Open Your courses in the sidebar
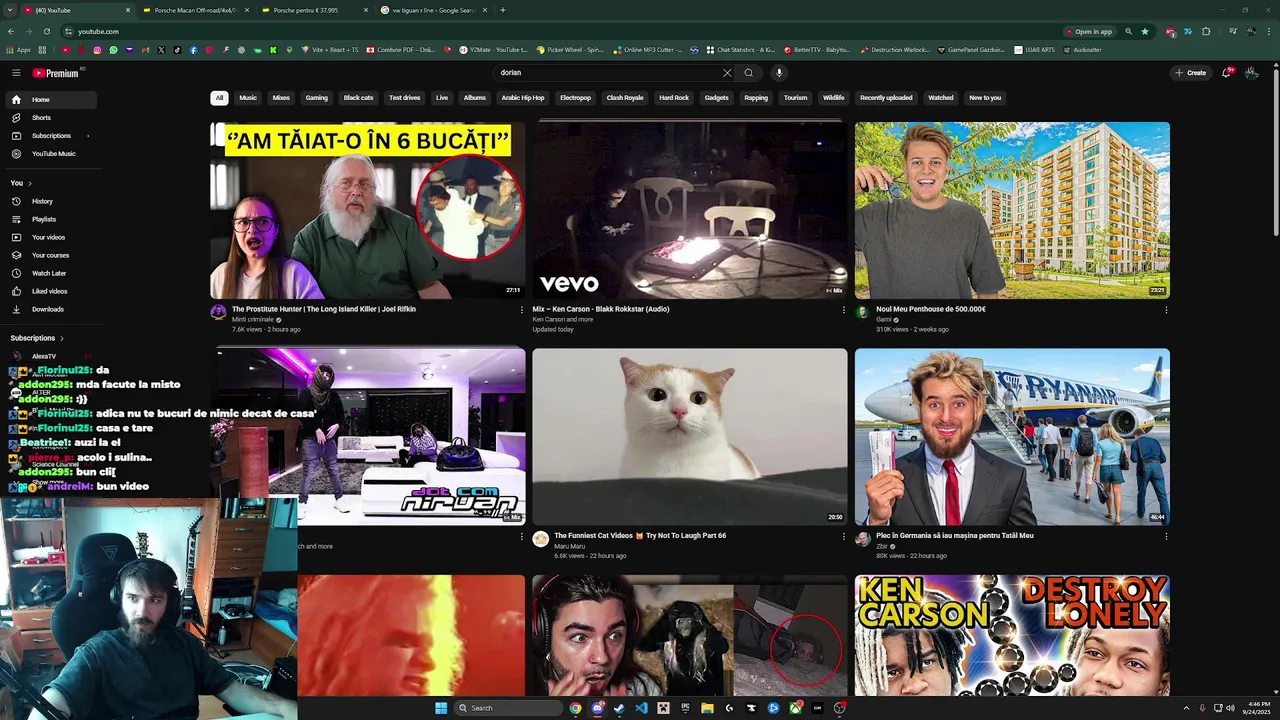The image size is (1280, 720). (50, 255)
